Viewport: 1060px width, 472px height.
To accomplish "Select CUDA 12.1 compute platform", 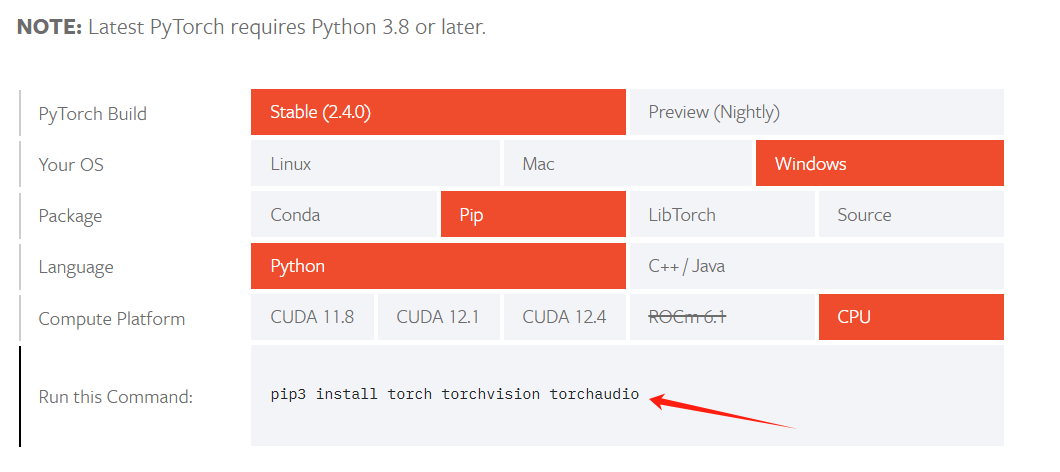I will 438,318.
